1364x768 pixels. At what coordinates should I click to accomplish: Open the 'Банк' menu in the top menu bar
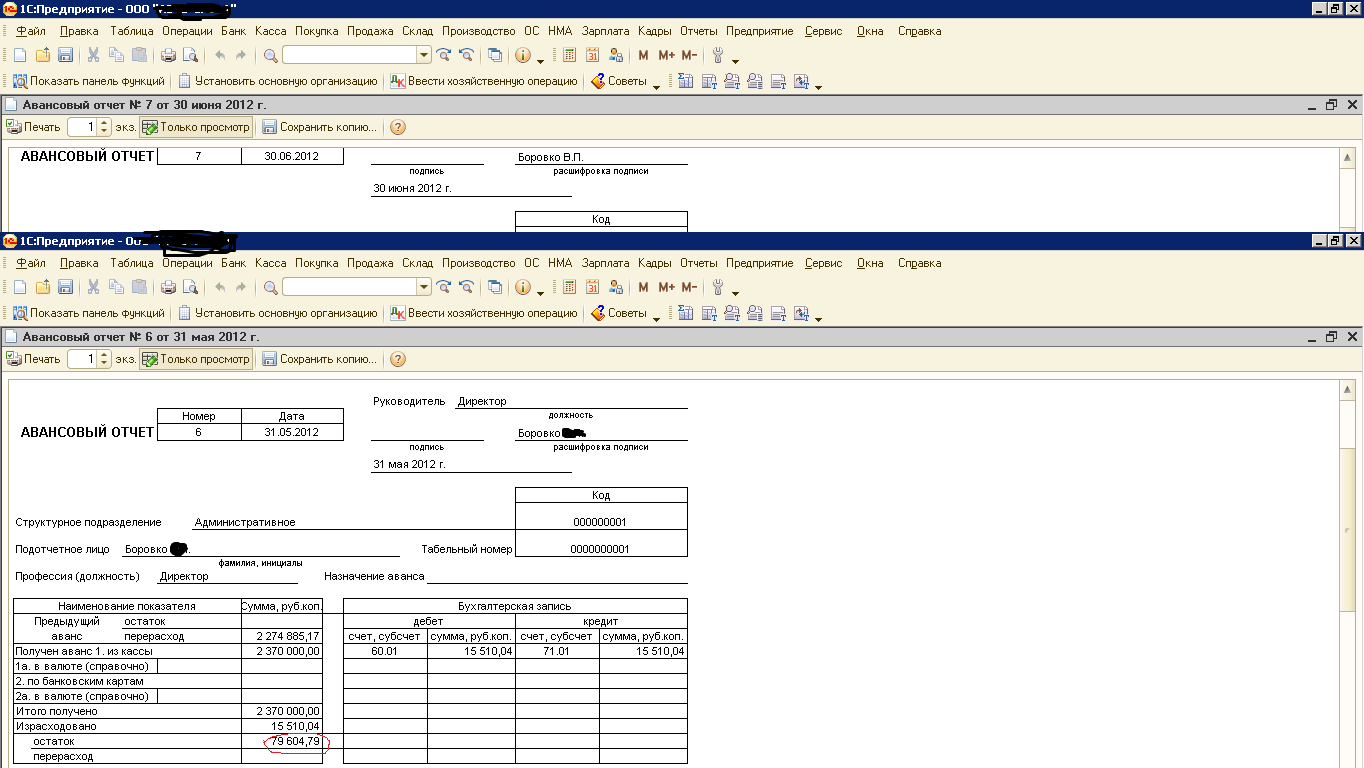pos(233,31)
